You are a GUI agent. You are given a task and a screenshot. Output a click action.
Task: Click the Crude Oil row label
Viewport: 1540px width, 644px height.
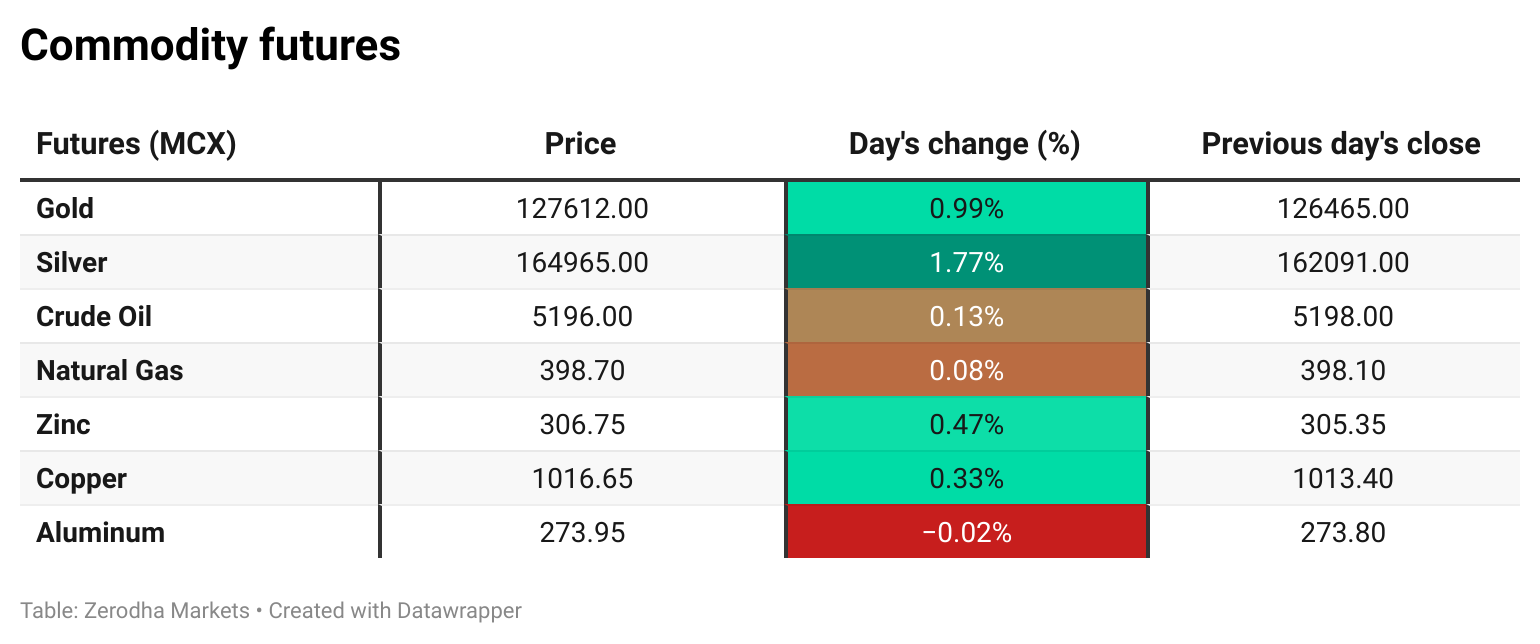(94, 317)
